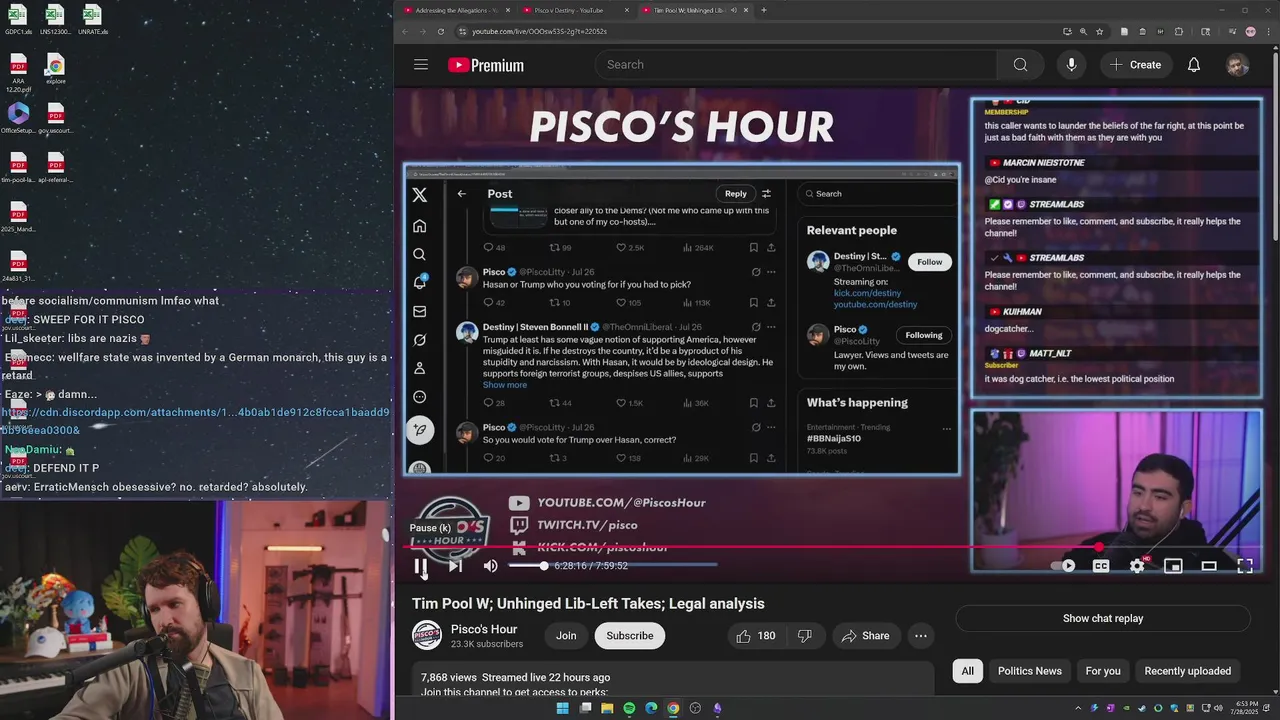
Task: Share the video
Action: point(865,636)
